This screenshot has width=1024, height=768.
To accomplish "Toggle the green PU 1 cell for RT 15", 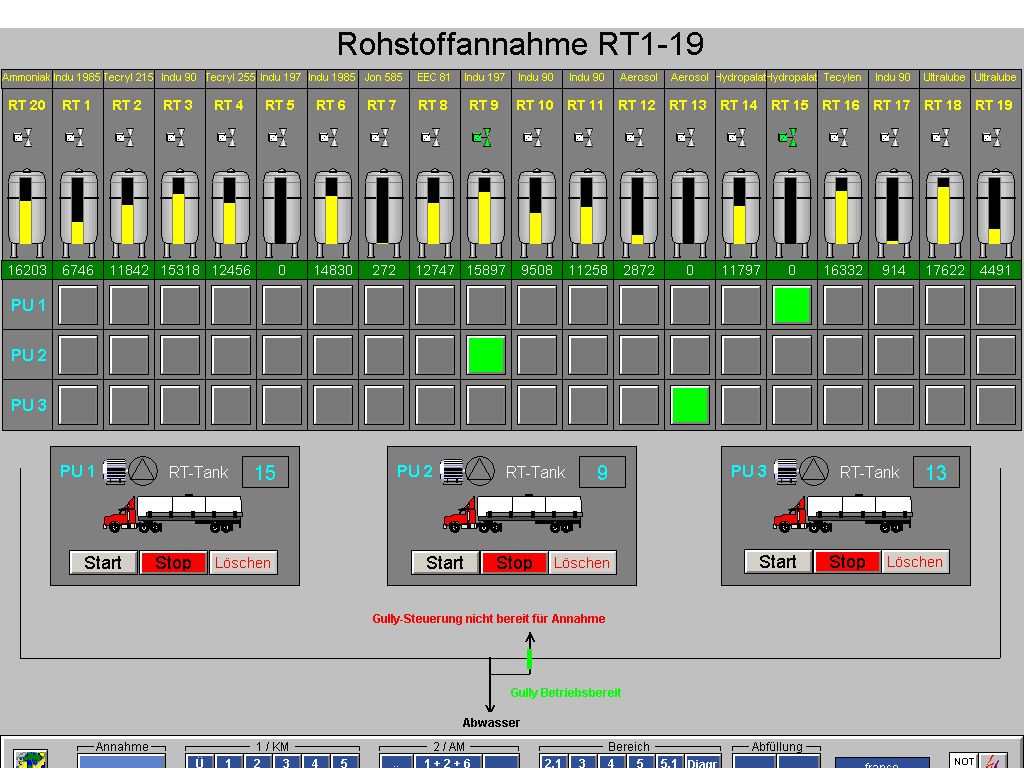I will pos(791,305).
